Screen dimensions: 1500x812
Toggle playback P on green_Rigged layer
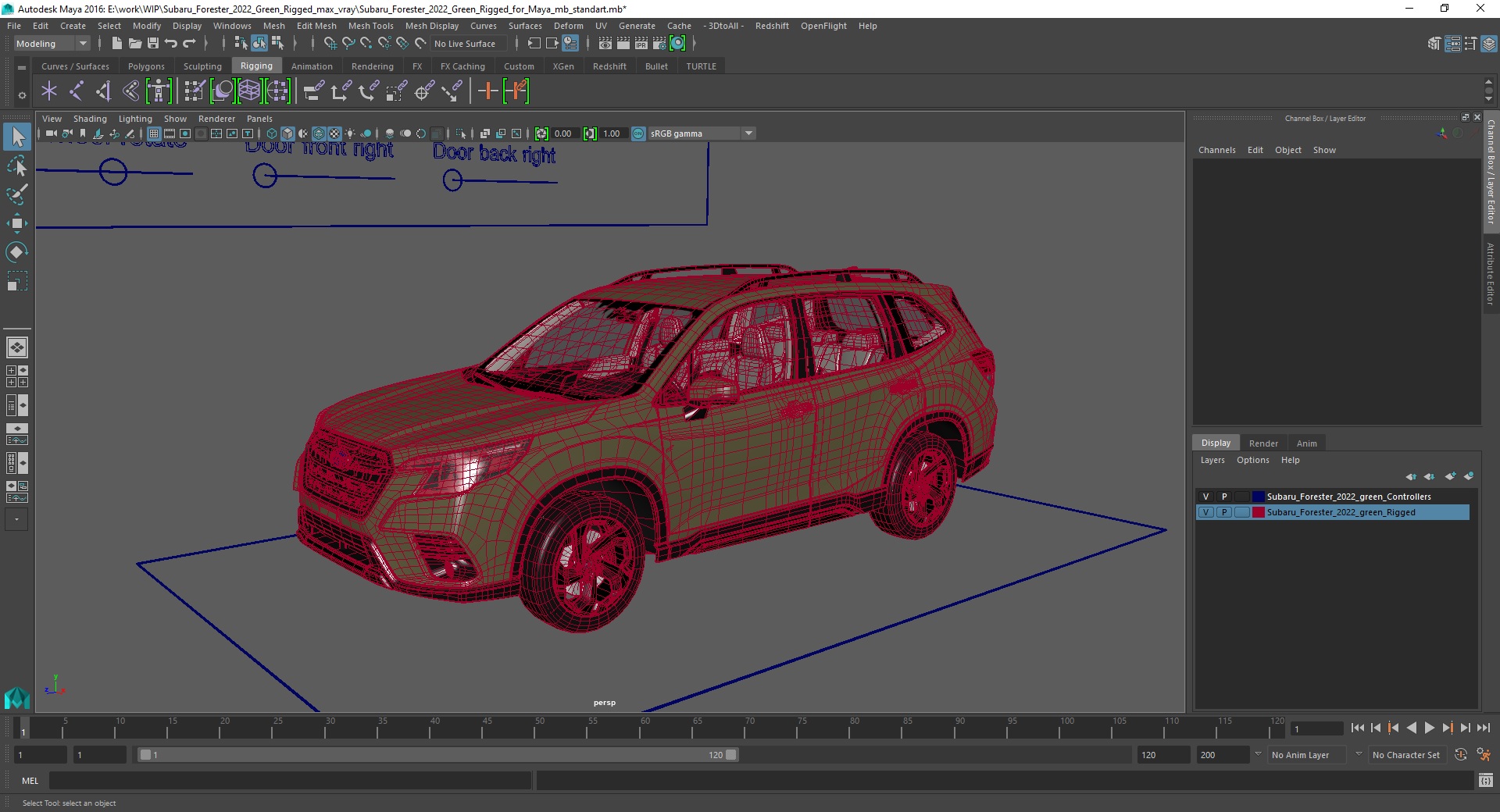(1224, 512)
